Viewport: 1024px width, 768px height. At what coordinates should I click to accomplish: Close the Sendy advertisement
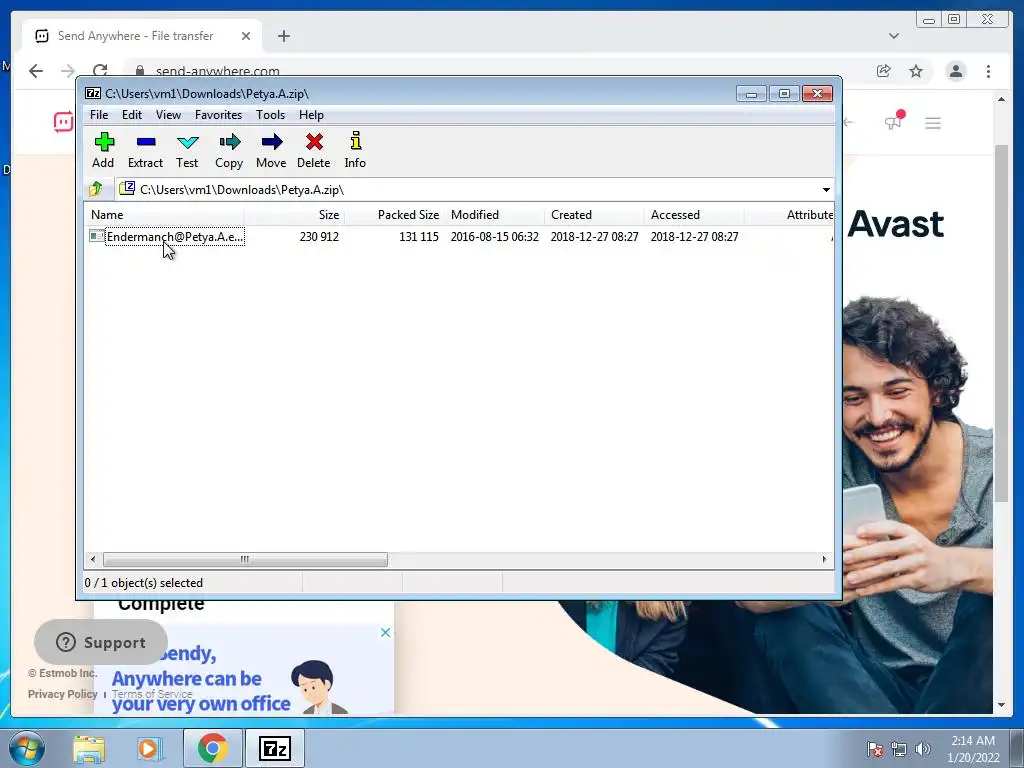tap(385, 632)
